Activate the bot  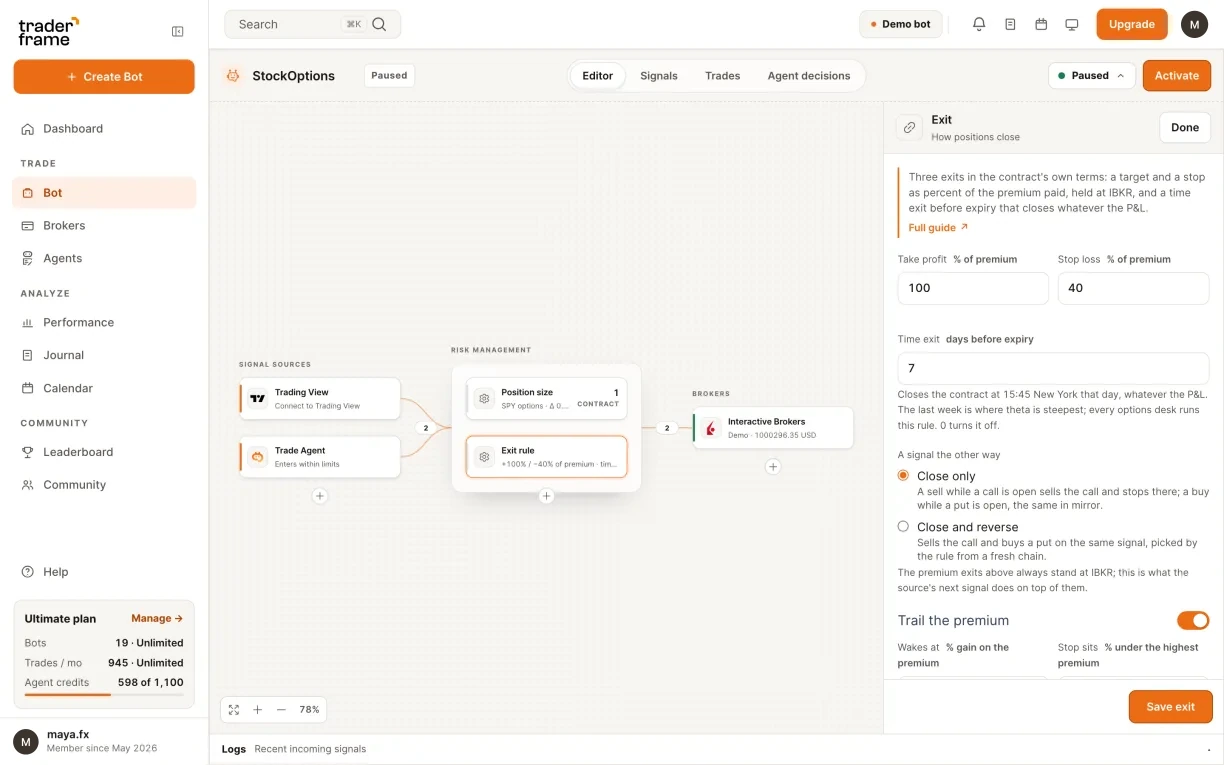[x=1177, y=76]
